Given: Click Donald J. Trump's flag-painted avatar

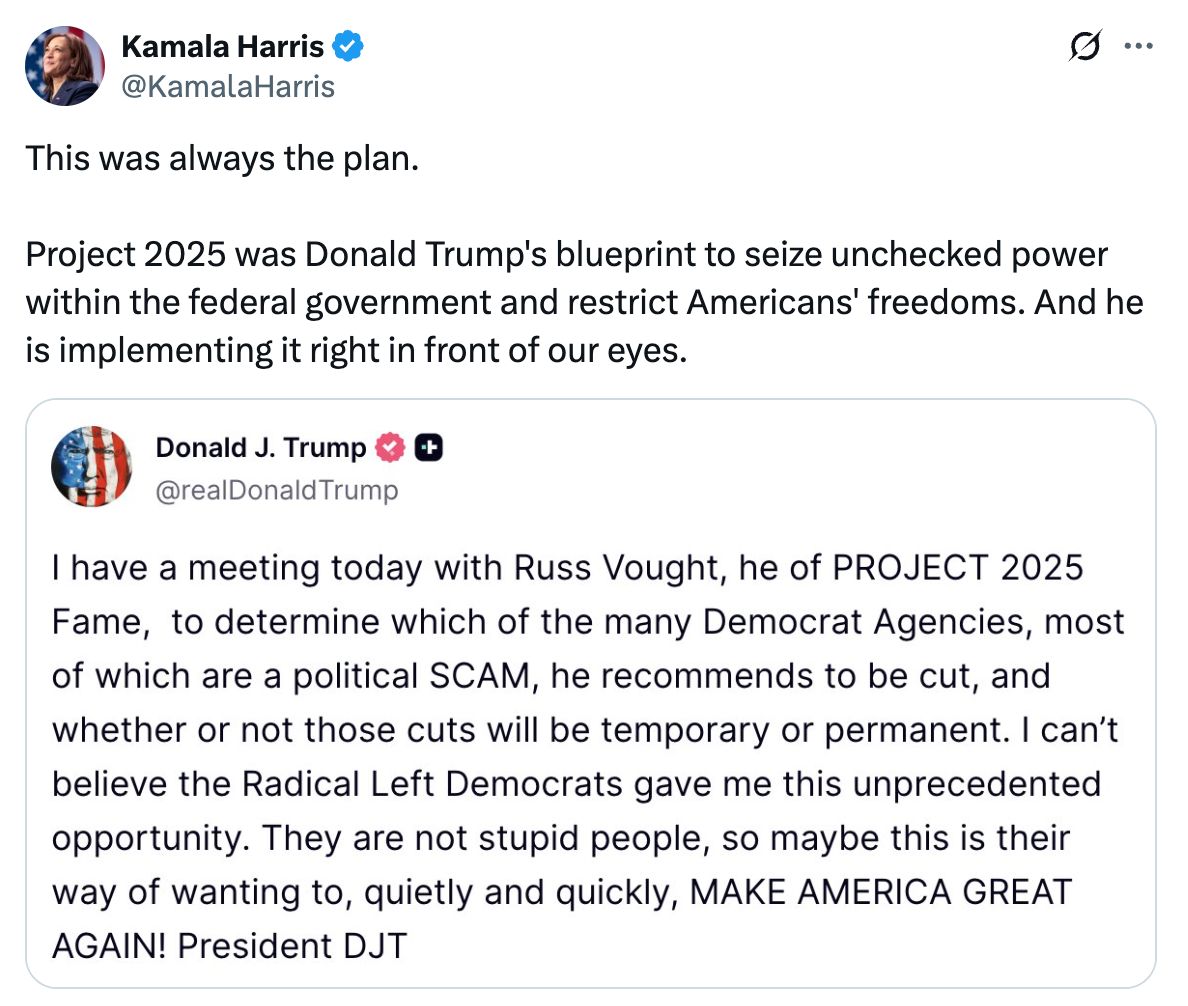Looking at the screenshot, I should point(92,466).
